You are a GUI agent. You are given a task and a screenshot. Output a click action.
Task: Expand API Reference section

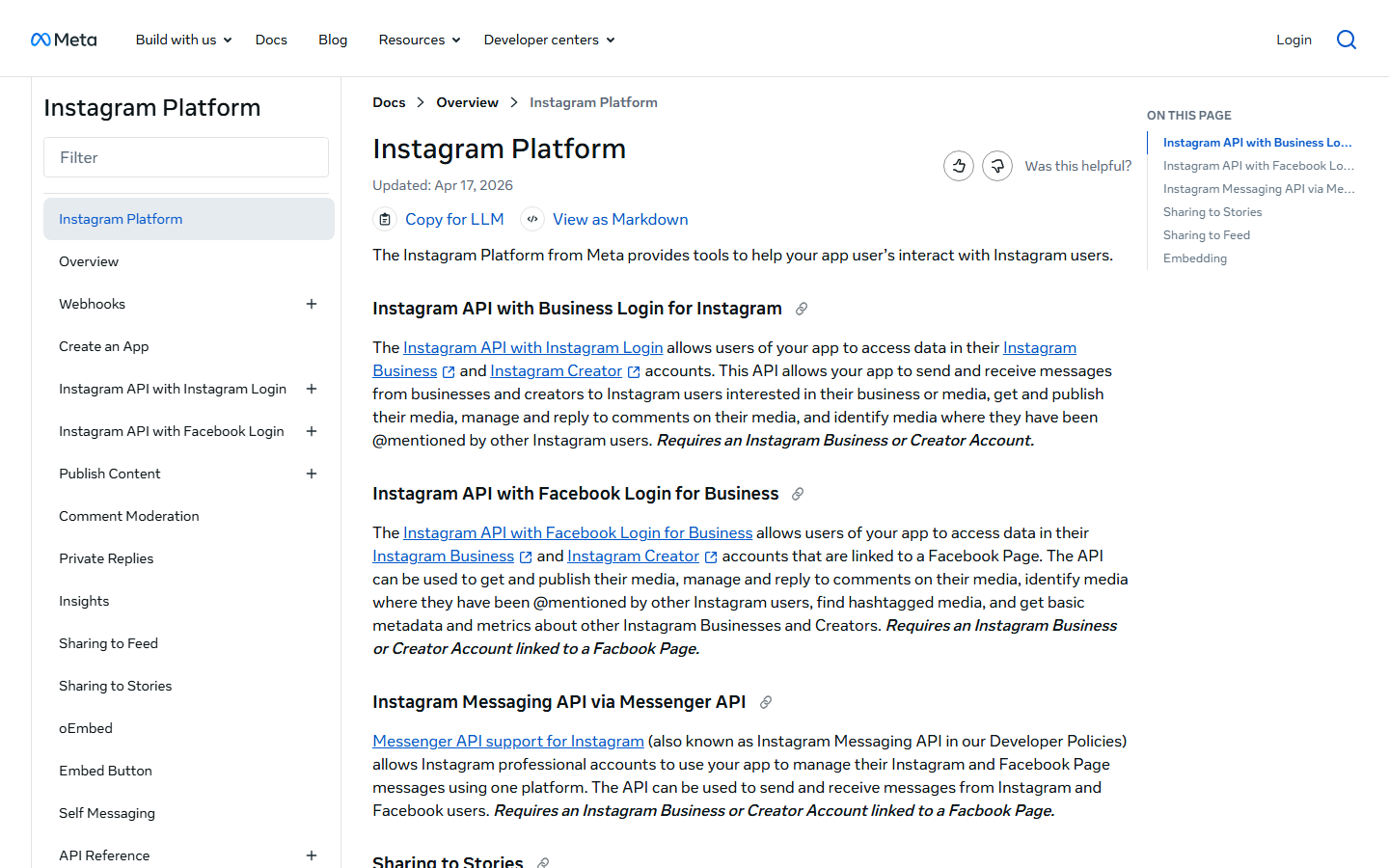(312, 855)
